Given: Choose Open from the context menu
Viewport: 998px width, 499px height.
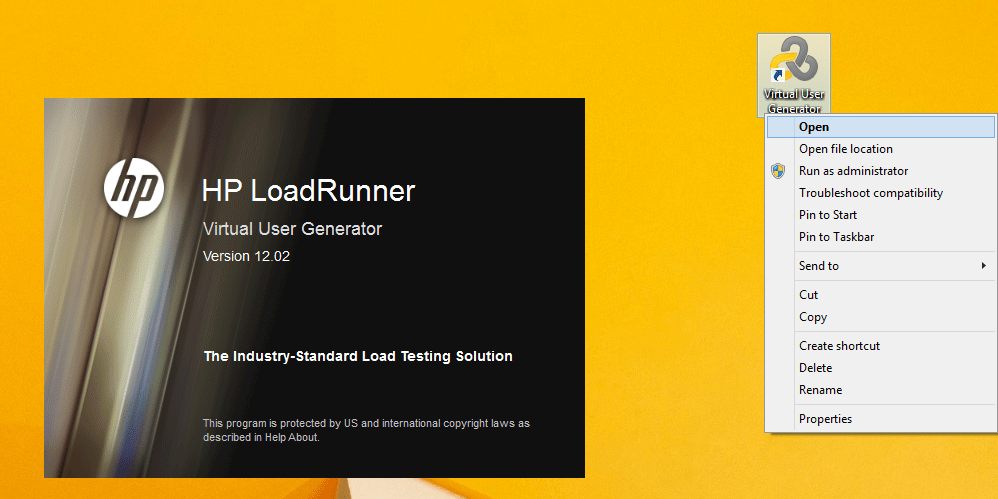Looking at the screenshot, I should click(x=881, y=127).
